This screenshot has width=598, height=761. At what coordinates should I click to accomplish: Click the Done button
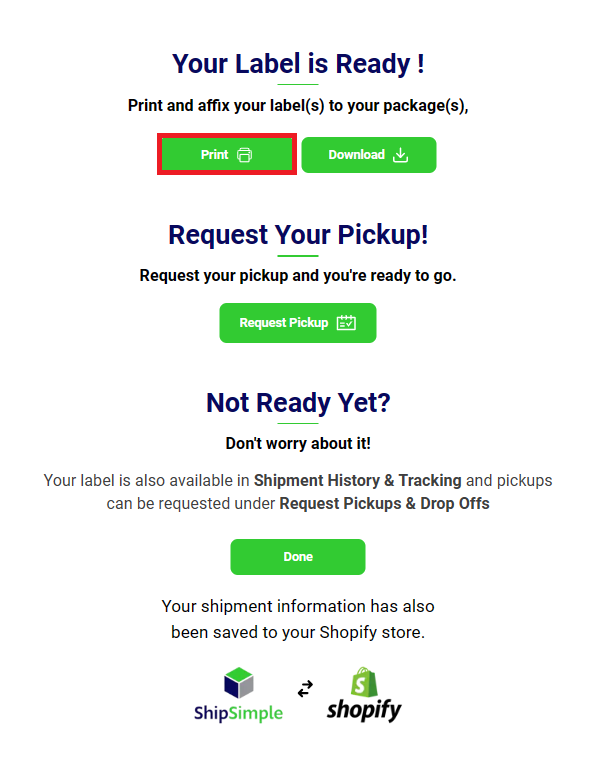coord(298,557)
